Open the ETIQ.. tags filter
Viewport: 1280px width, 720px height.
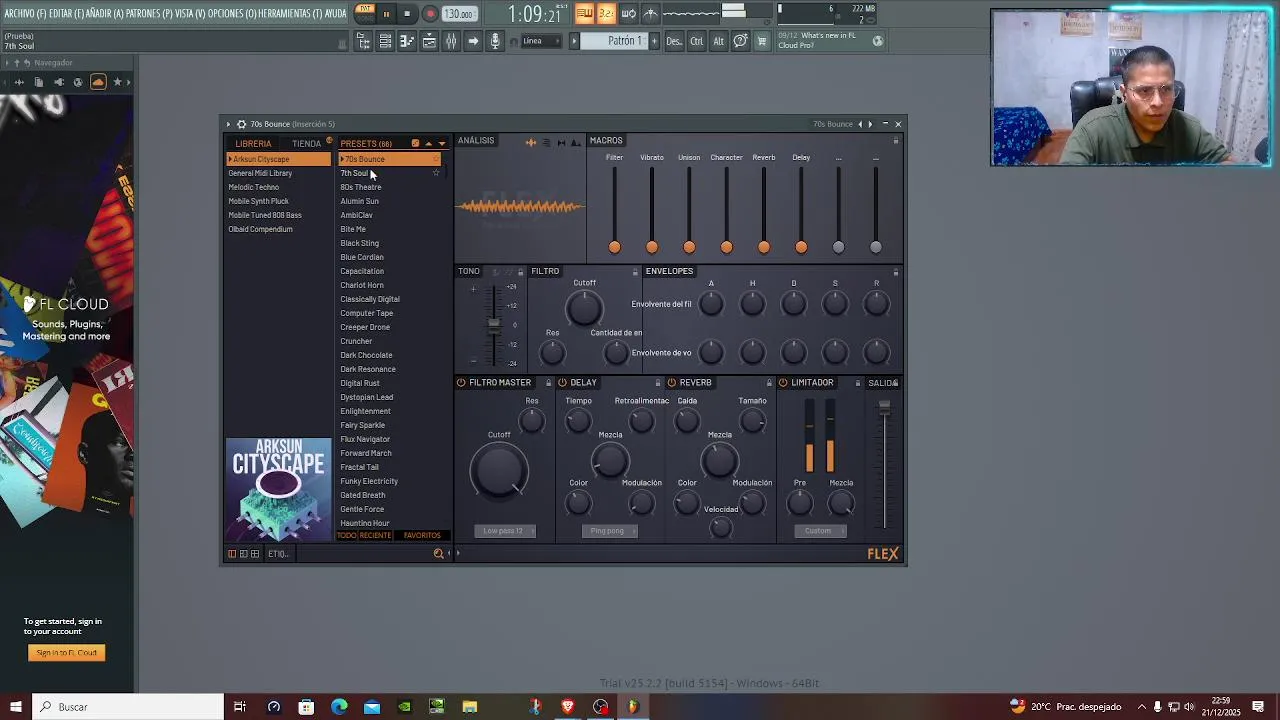[x=277, y=554]
